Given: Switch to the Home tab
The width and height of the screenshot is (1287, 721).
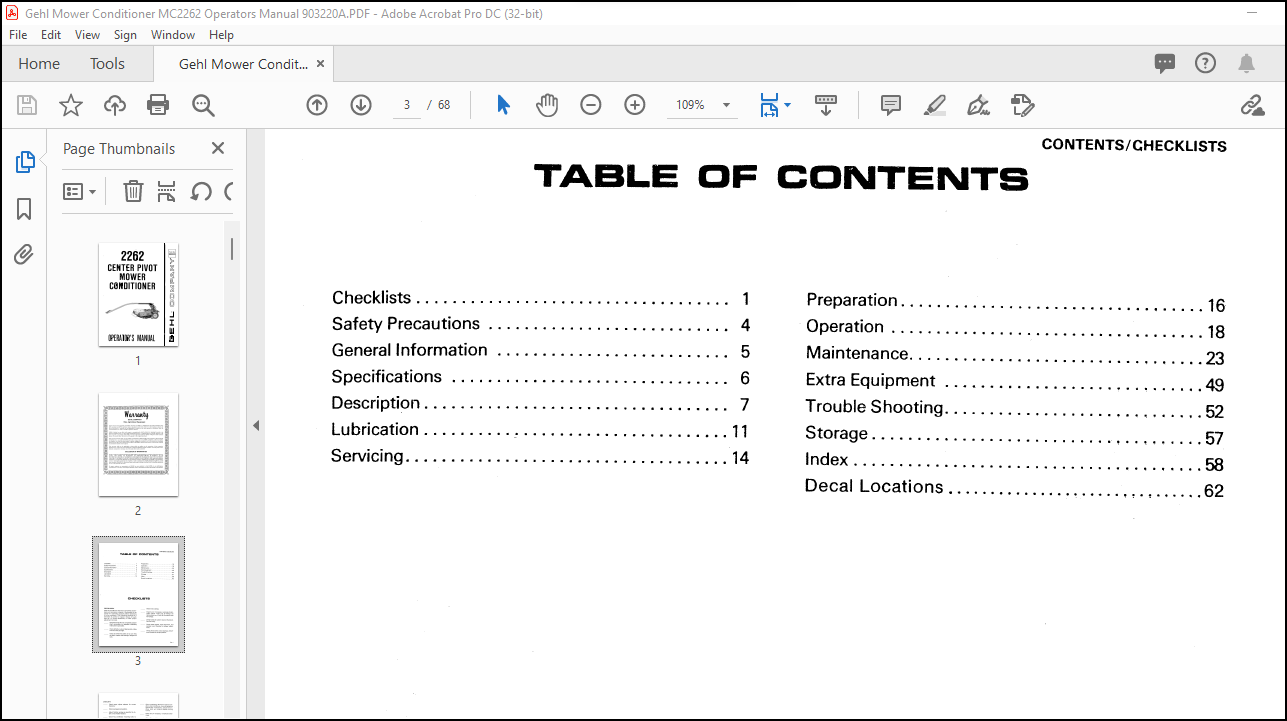Looking at the screenshot, I should (x=39, y=63).
